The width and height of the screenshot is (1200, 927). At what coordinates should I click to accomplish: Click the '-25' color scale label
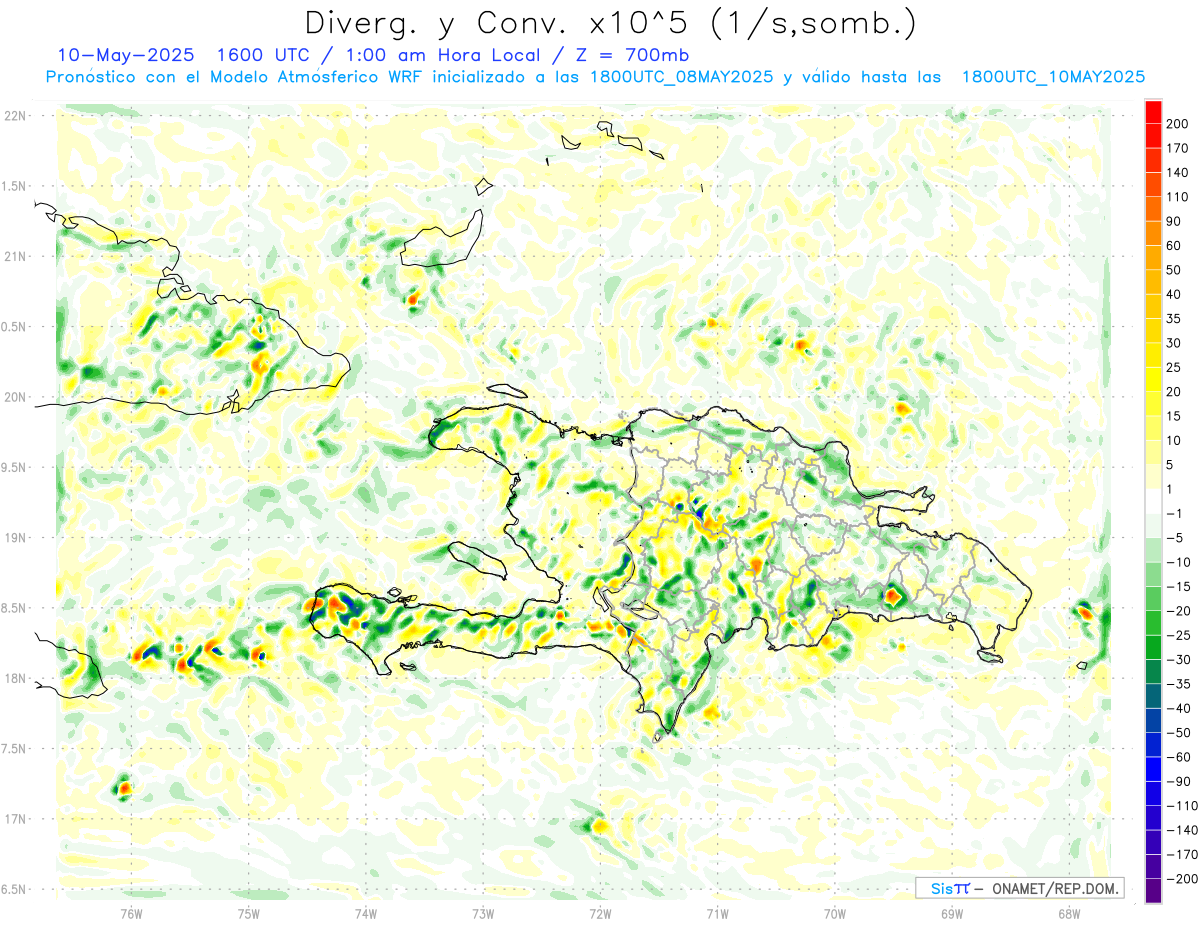[1178, 635]
